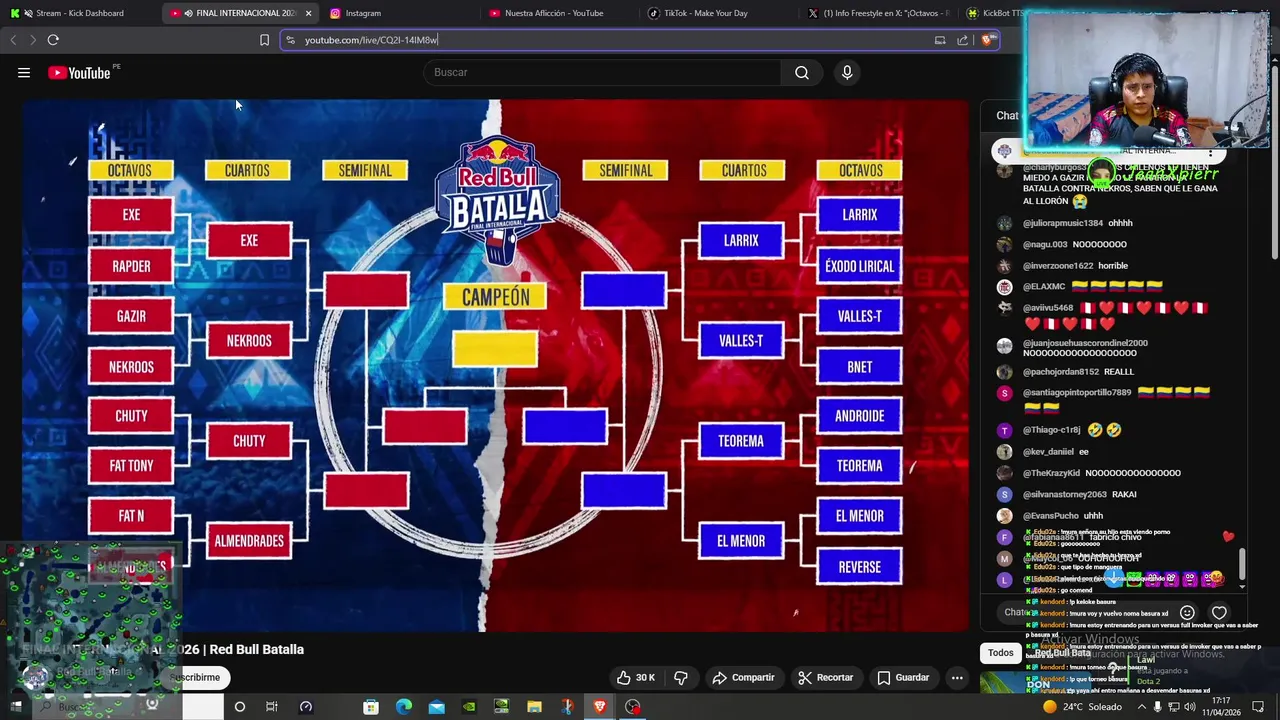Open the Brave Shields lion icon
Image resolution: width=1280 pixels, height=720 pixels.
[987, 40]
